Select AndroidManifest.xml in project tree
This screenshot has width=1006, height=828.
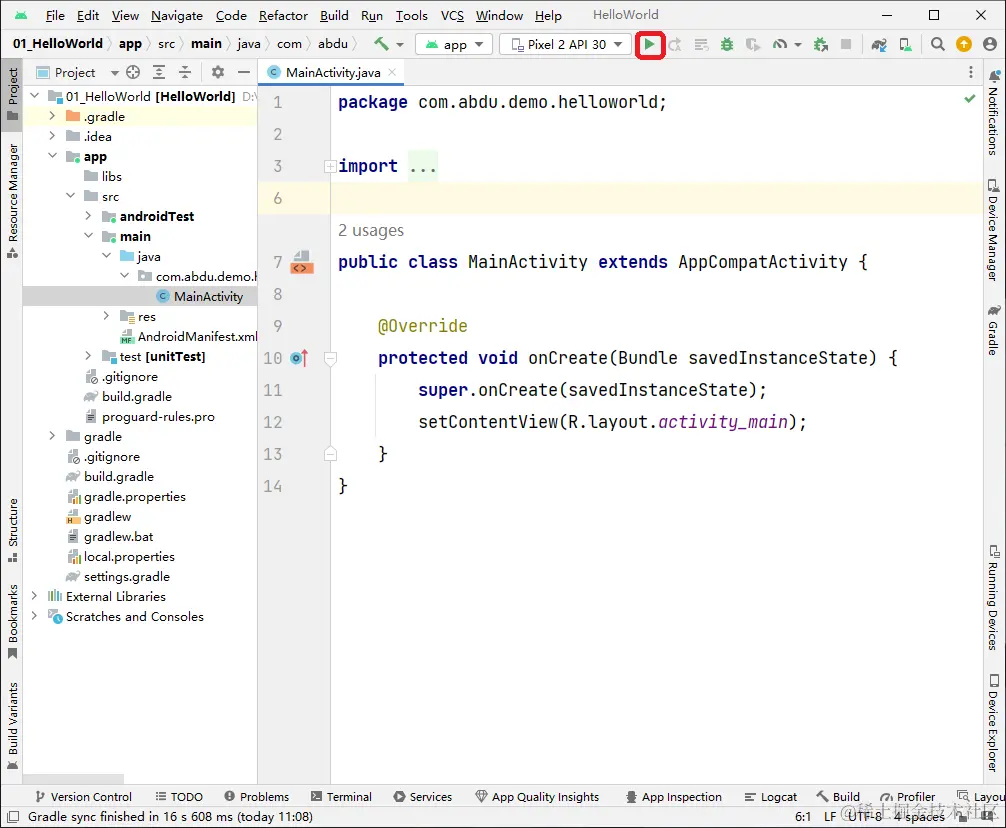tap(188, 336)
